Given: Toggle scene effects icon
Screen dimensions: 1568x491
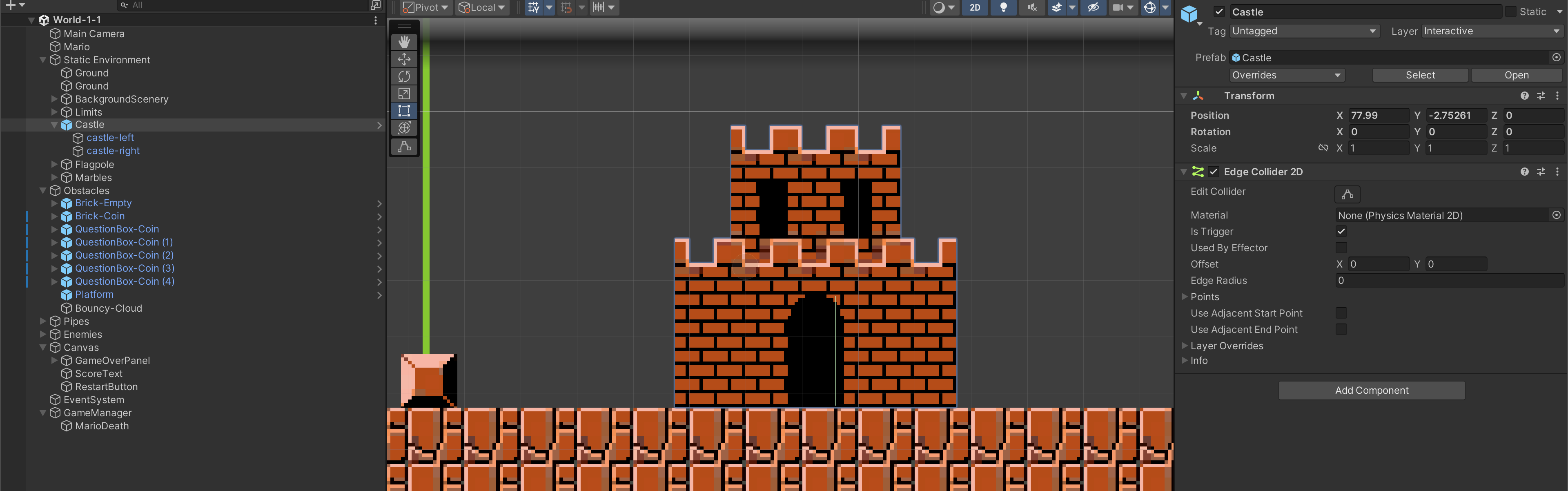Looking at the screenshot, I should coord(1057,7).
